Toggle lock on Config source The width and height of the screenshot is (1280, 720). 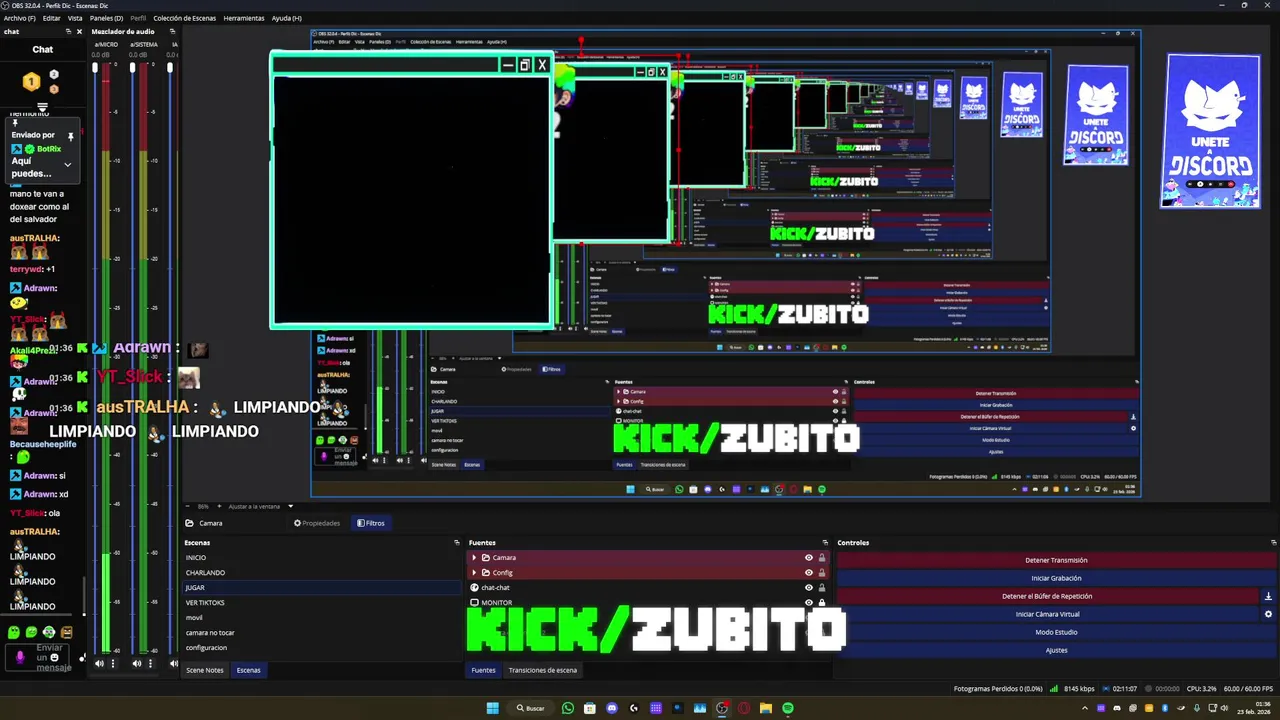pos(822,573)
